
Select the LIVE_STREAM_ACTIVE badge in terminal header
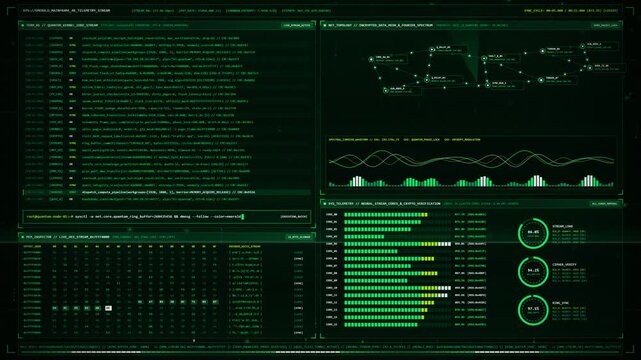click(x=297, y=25)
